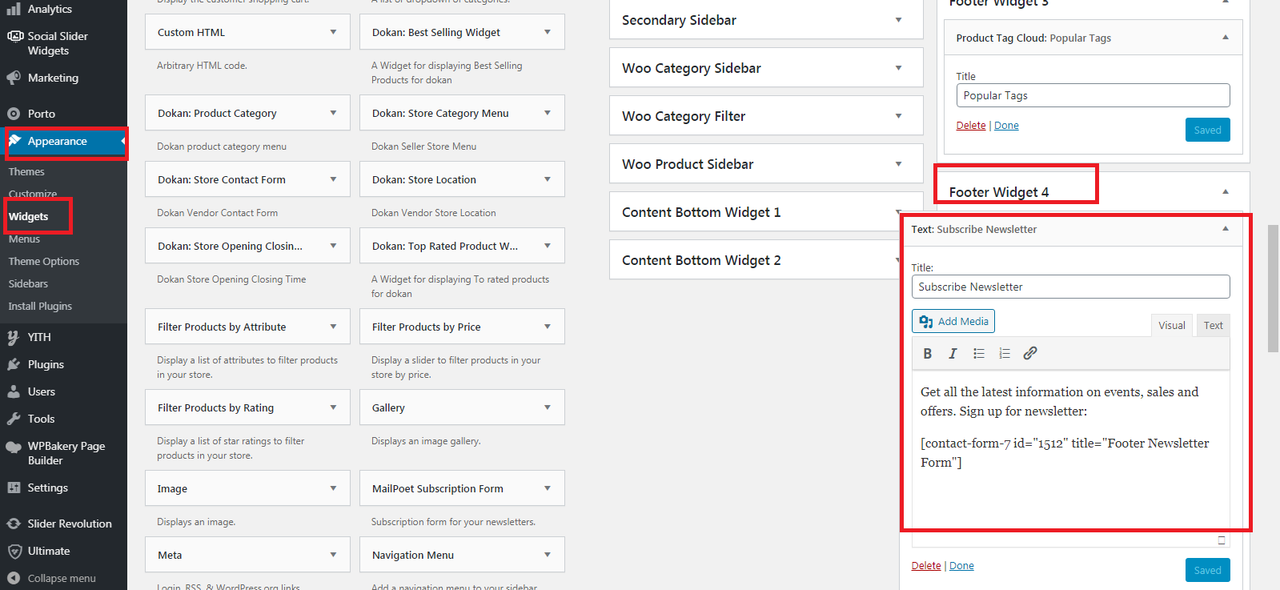Click the Users person icon

14,392
